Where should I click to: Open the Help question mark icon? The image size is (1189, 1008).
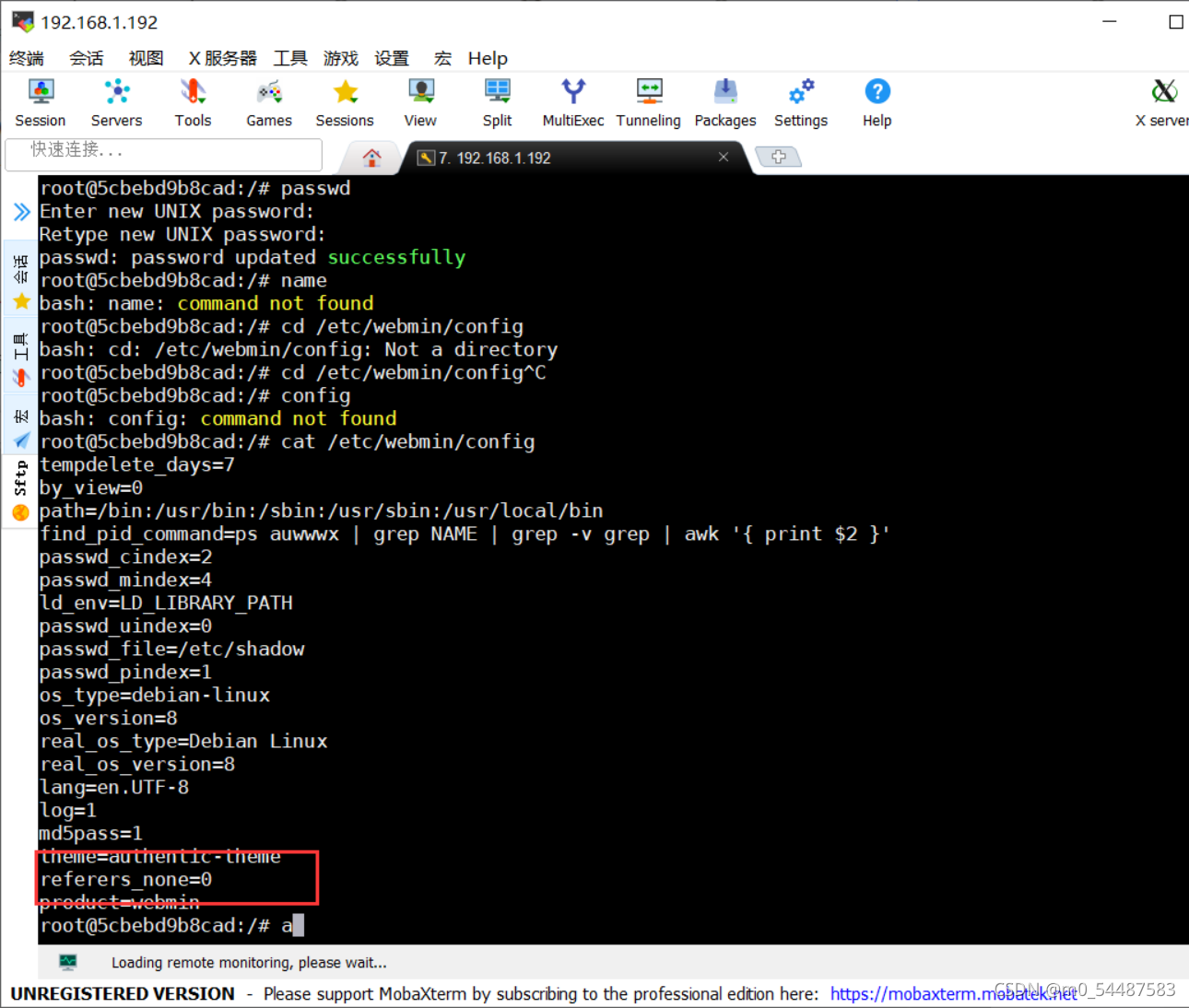point(877,102)
